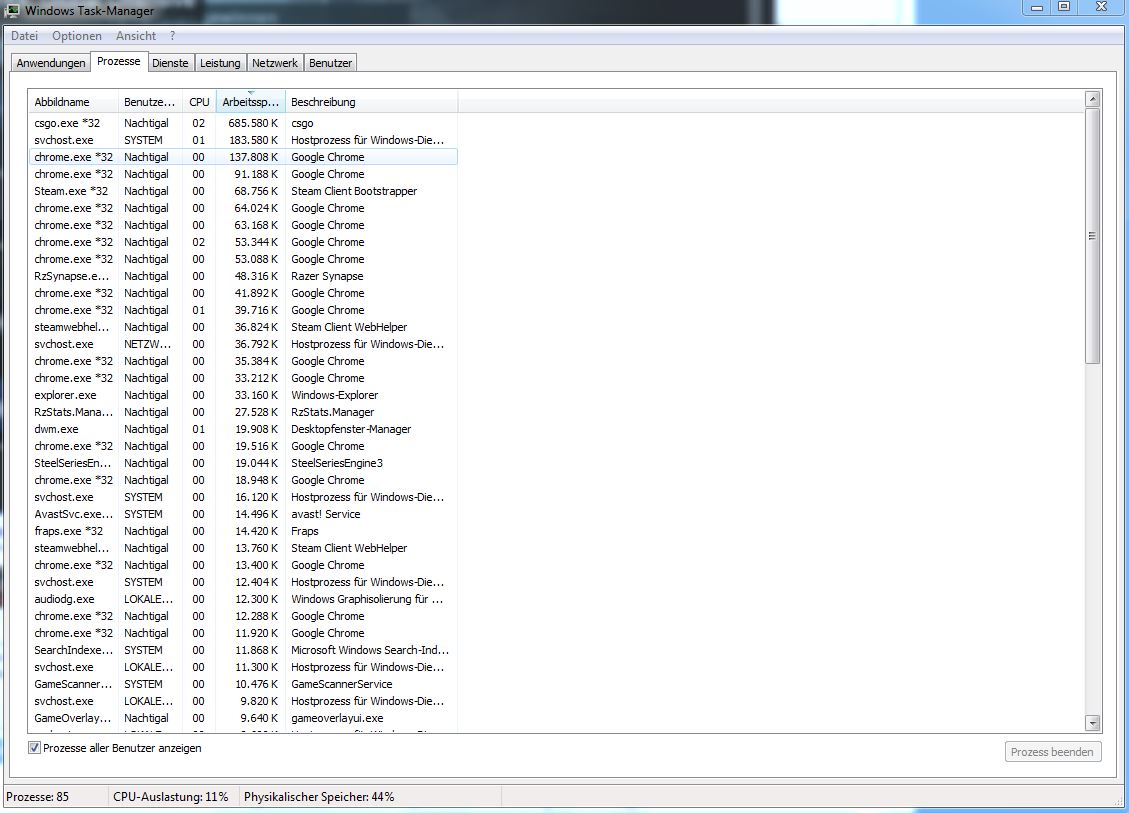Open the Leistung tab
Image resolution: width=1129 pixels, height=813 pixels.
point(220,63)
